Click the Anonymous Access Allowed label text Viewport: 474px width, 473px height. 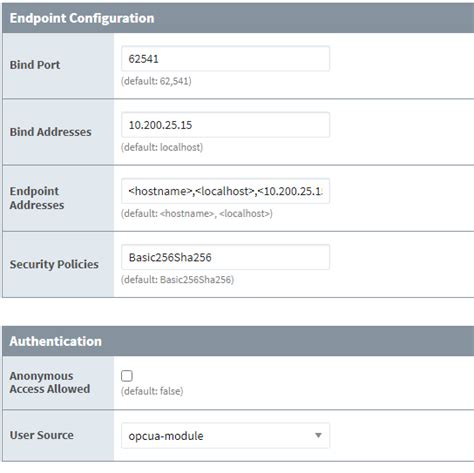click(x=50, y=382)
